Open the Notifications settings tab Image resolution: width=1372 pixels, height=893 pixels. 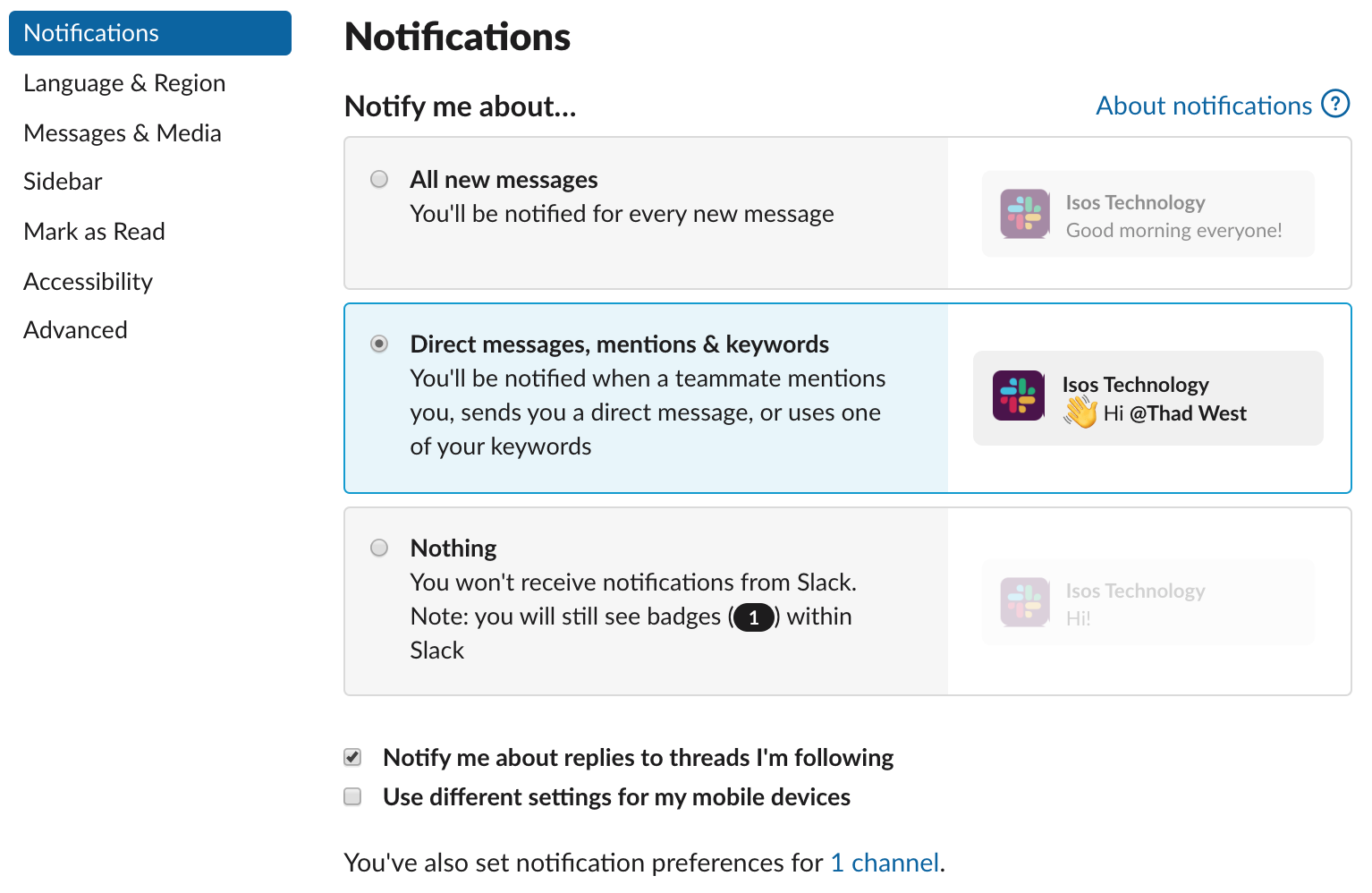[150, 33]
